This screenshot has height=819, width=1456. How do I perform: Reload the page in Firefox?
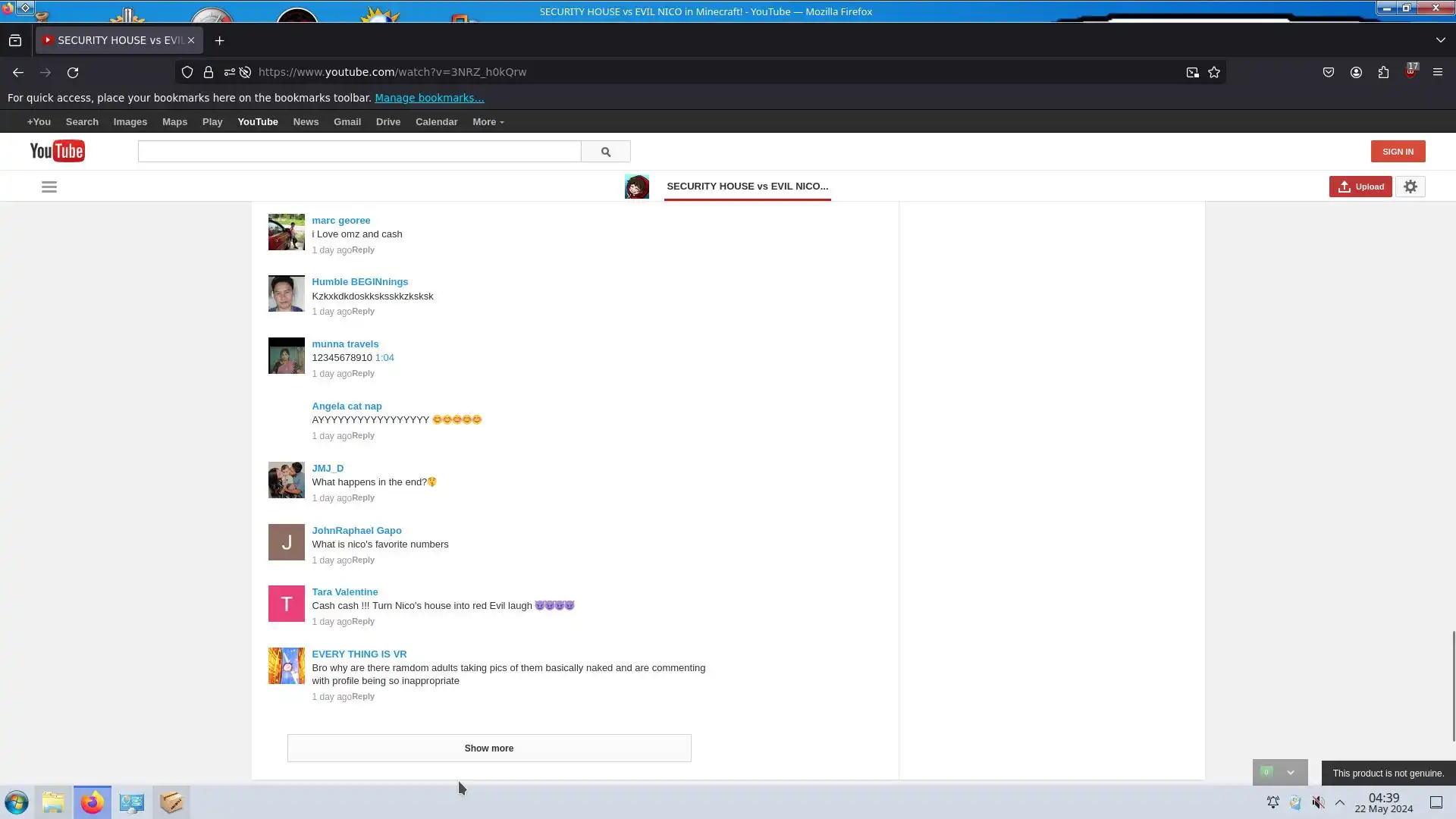click(x=73, y=72)
